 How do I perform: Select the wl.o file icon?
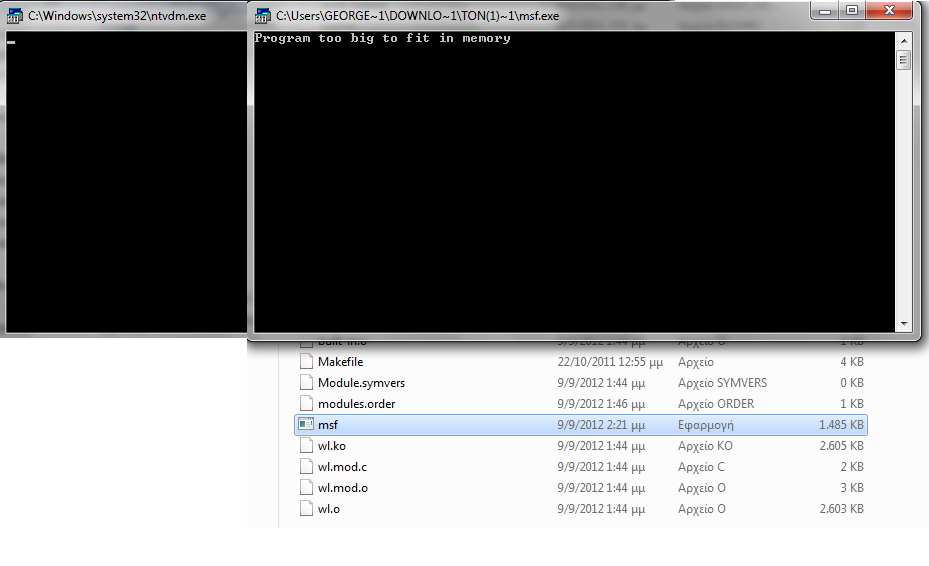click(x=306, y=509)
